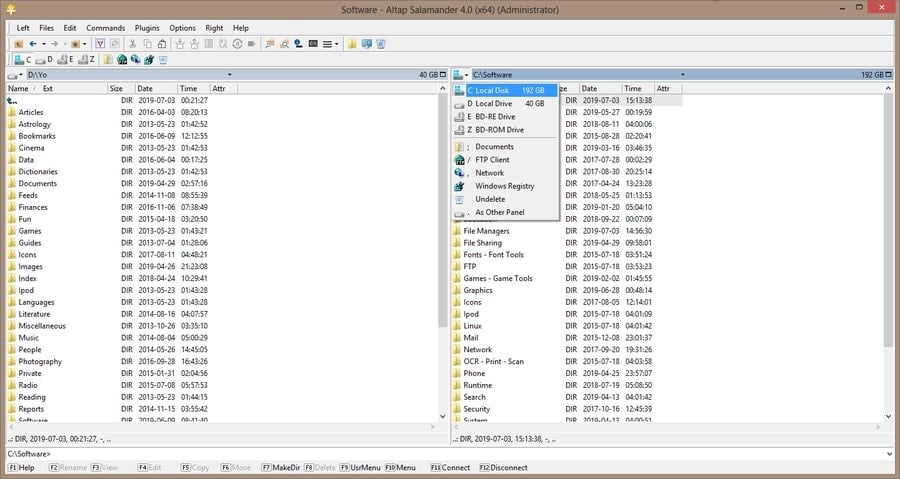Image resolution: width=900 pixels, height=479 pixels.
Task: Open the Files menu
Action: [46, 28]
